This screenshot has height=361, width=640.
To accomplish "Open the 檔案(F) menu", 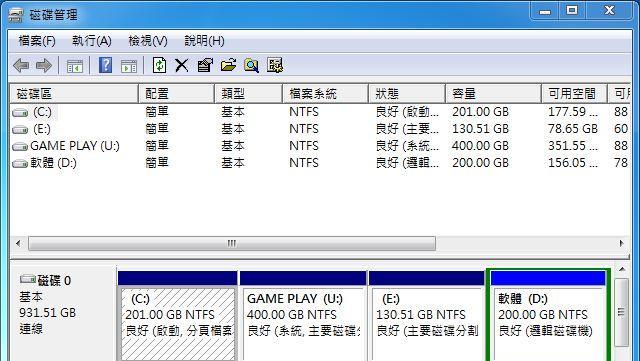I will tap(37, 41).
